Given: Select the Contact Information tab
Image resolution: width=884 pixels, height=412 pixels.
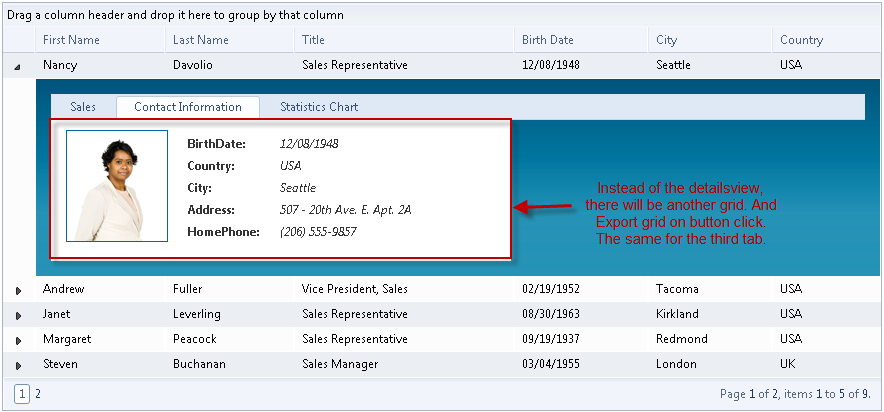Looking at the screenshot, I should [x=188, y=107].
